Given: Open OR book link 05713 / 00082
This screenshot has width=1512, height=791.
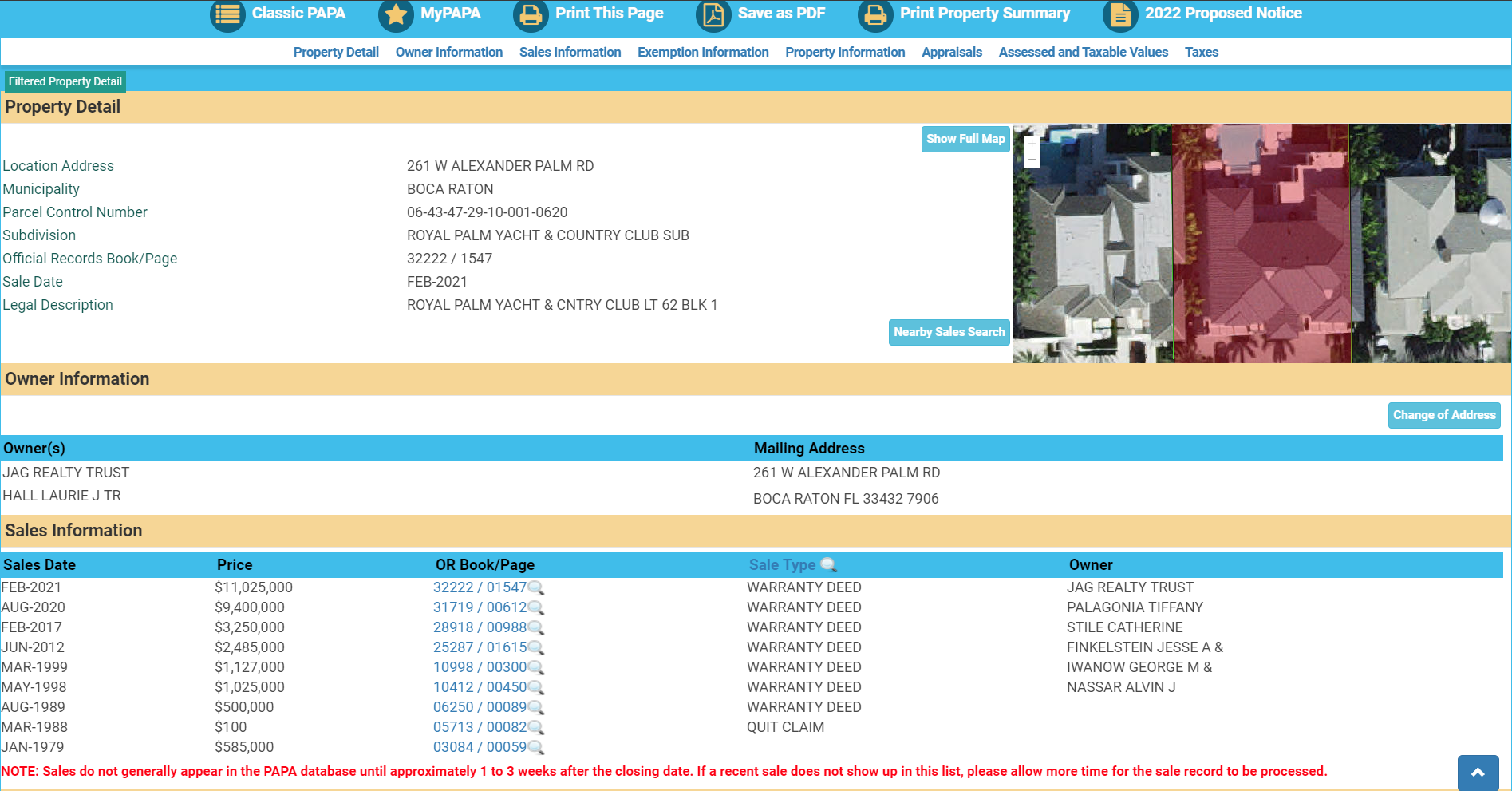Looking at the screenshot, I should 480,727.
